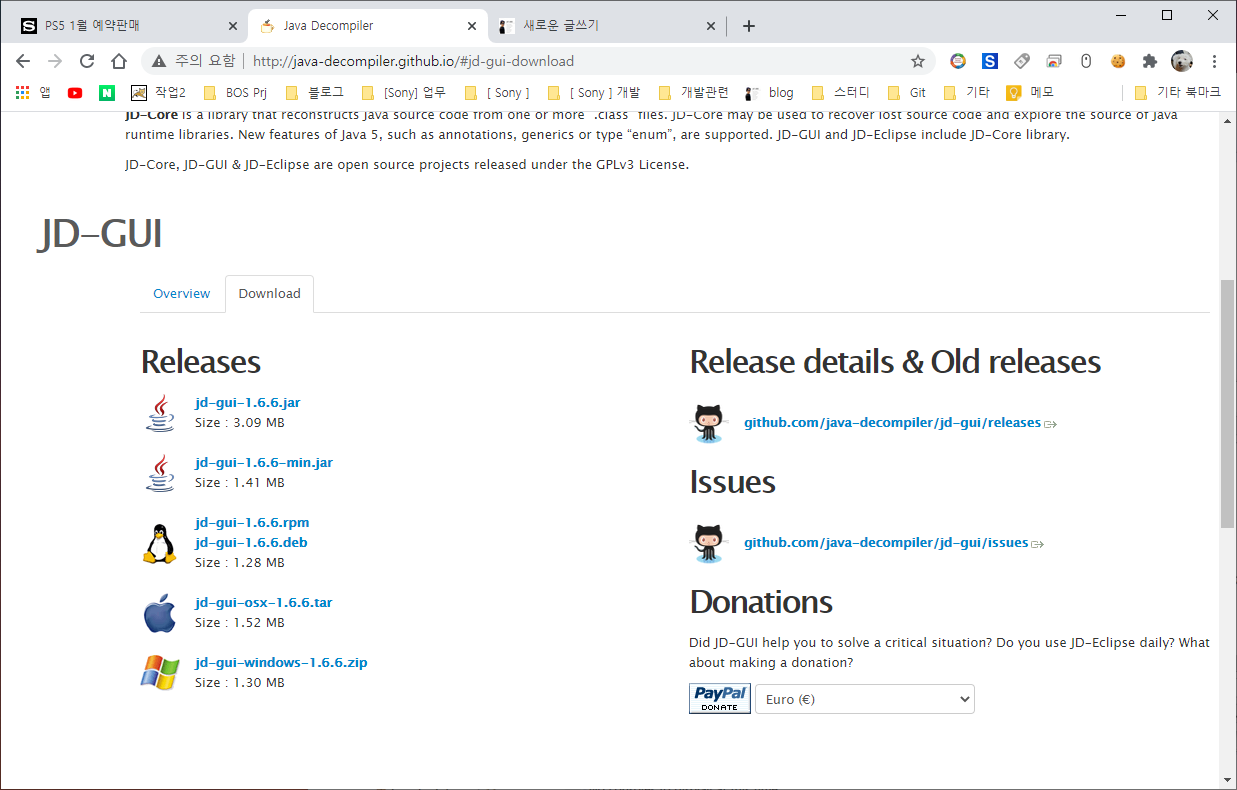The width and height of the screenshot is (1237, 790).
Task: Click the PayPal Donate button
Action: pos(720,698)
